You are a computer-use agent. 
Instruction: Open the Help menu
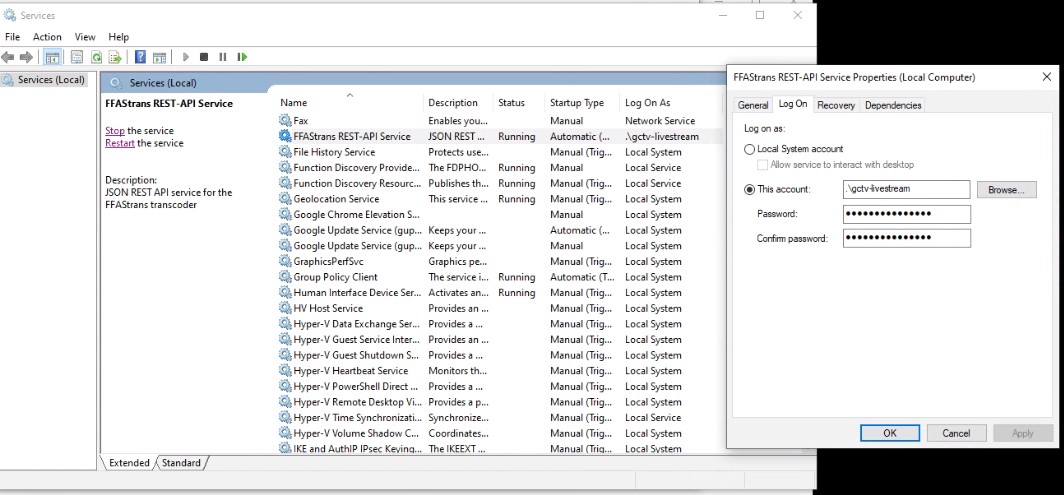pyautogui.click(x=118, y=37)
